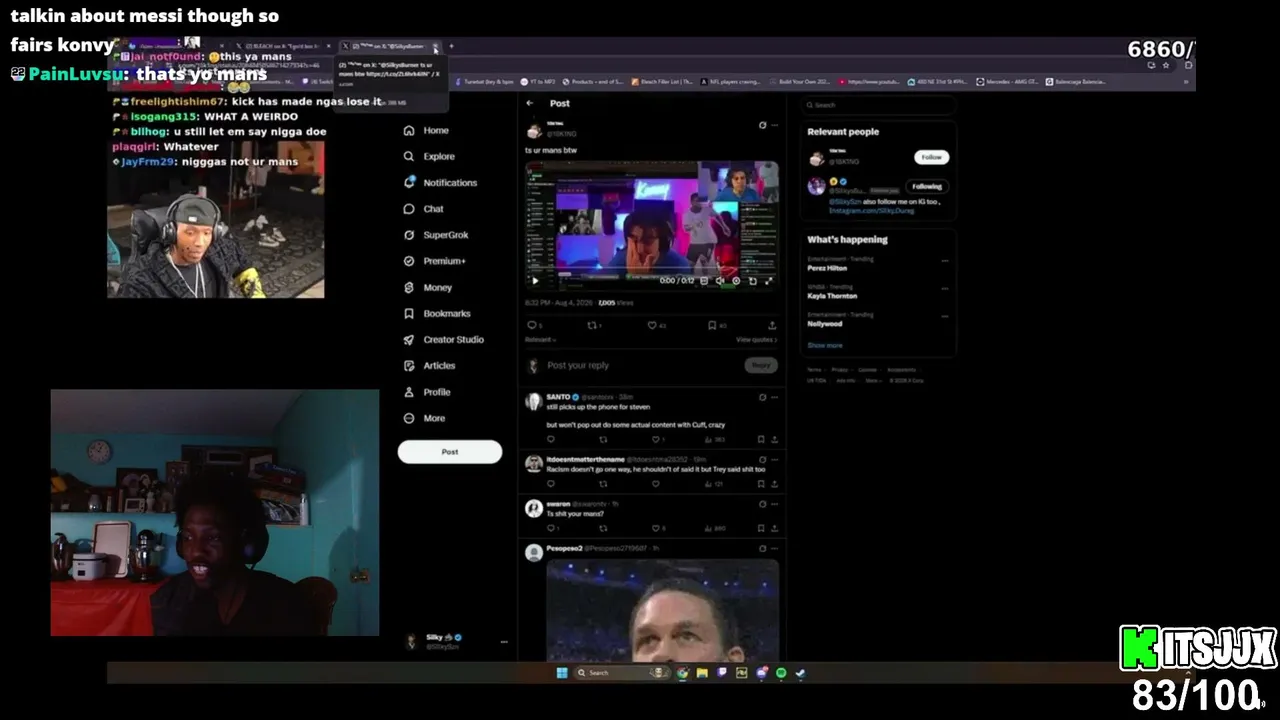The image size is (1280, 720).
Task: Open more options on Pesopeso2's reply
Action: 773,549
